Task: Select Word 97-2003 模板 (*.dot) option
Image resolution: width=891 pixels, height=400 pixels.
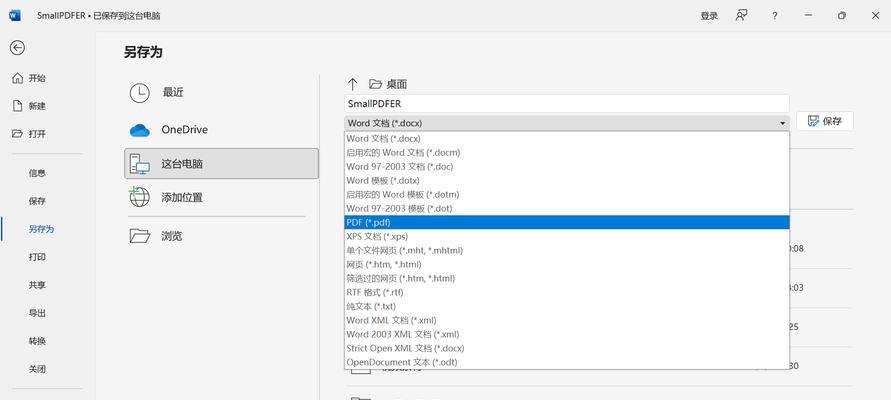Action: point(567,209)
